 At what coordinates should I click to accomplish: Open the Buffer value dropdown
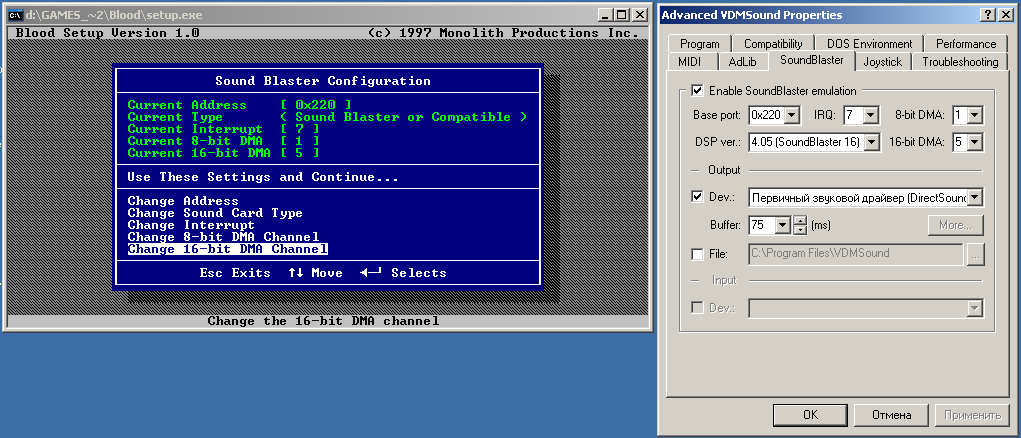point(783,225)
